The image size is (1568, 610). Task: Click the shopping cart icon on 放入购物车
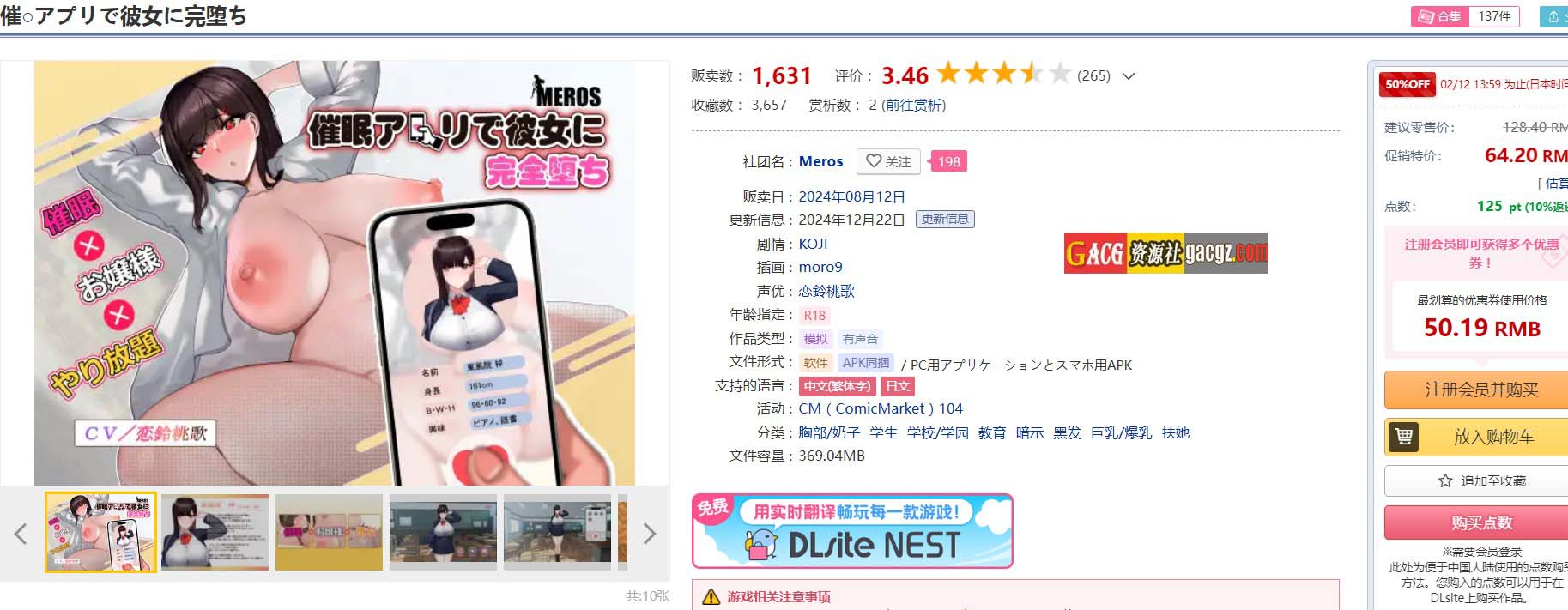[x=1404, y=437]
